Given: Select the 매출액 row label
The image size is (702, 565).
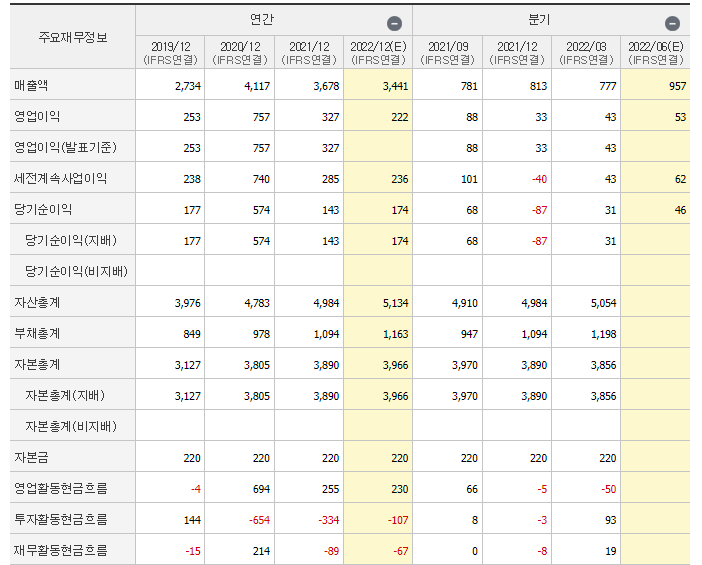Looking at the screenshot, I should [x=31, y=85].
